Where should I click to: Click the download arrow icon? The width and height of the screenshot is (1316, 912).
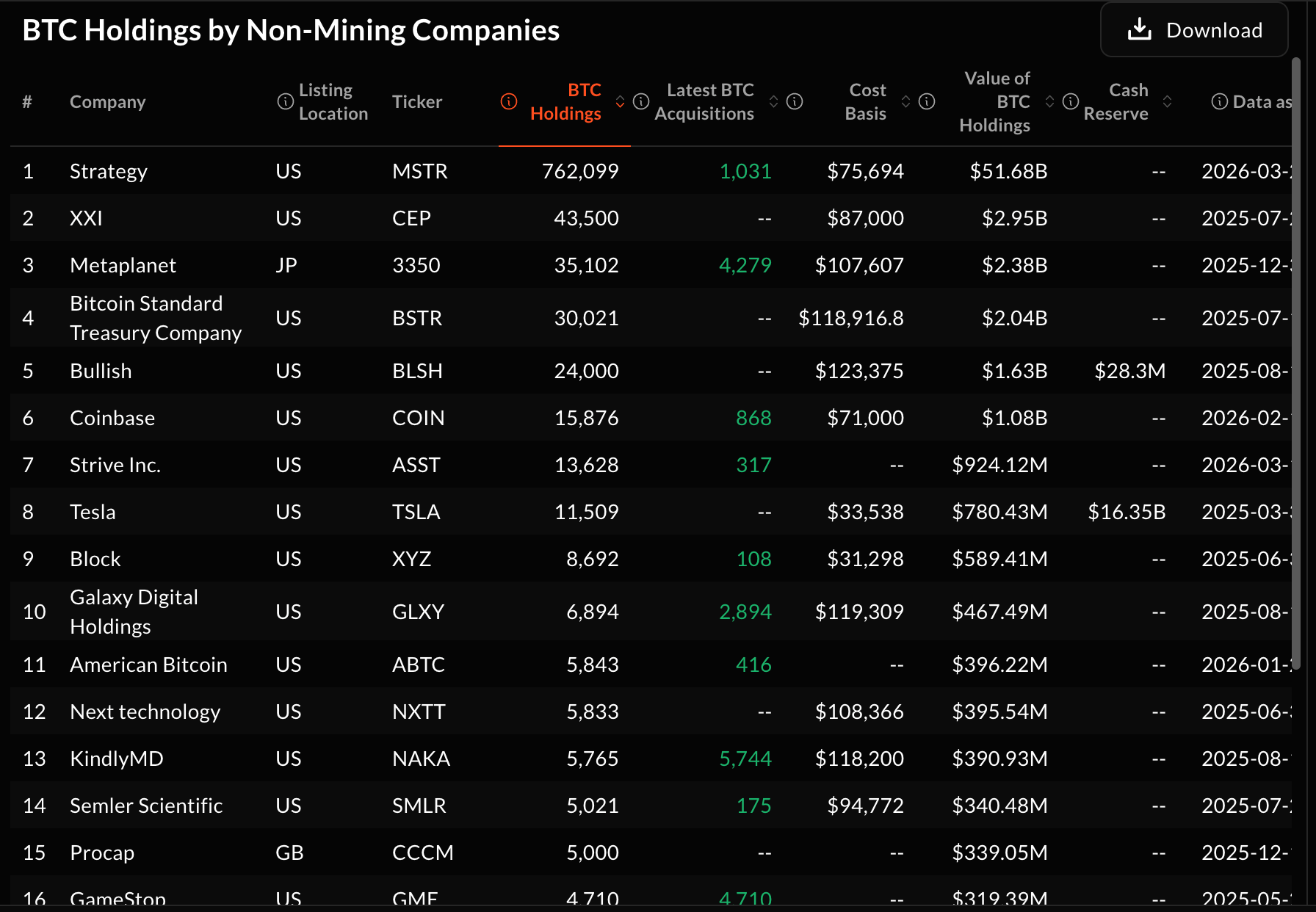point(1139,30)
